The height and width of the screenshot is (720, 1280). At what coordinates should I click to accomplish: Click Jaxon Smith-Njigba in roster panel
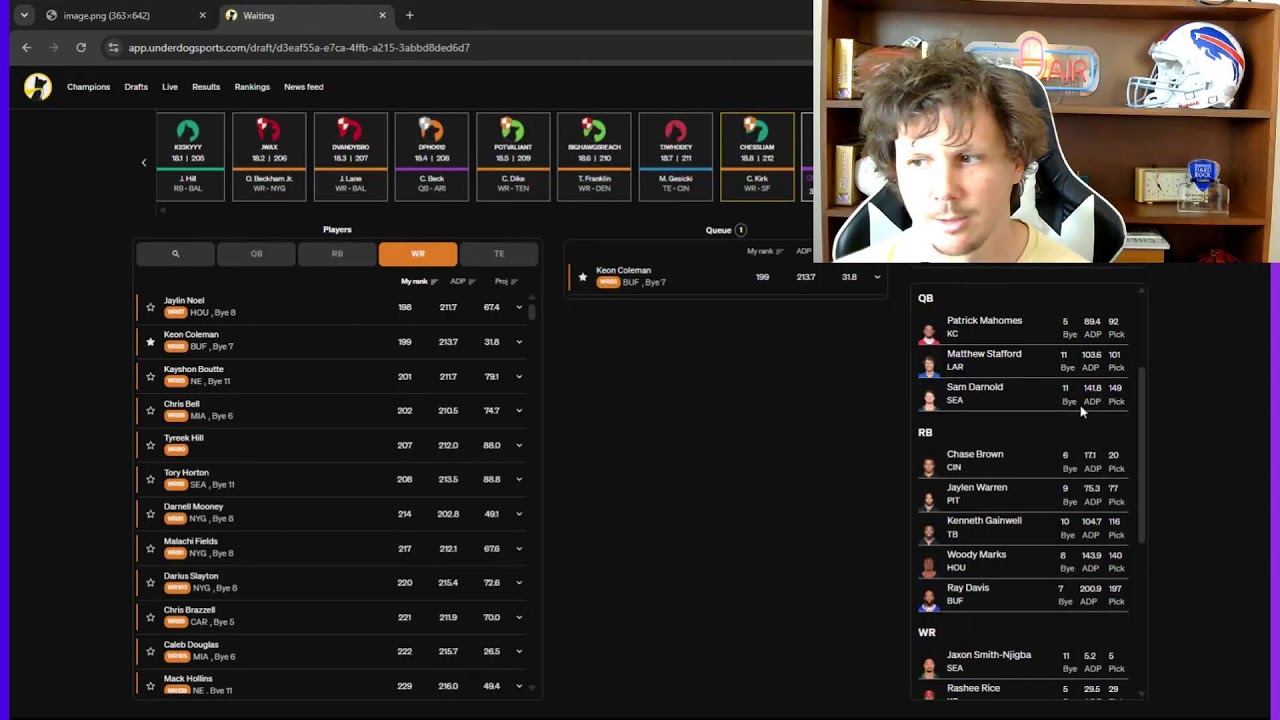coord(1023,662)
